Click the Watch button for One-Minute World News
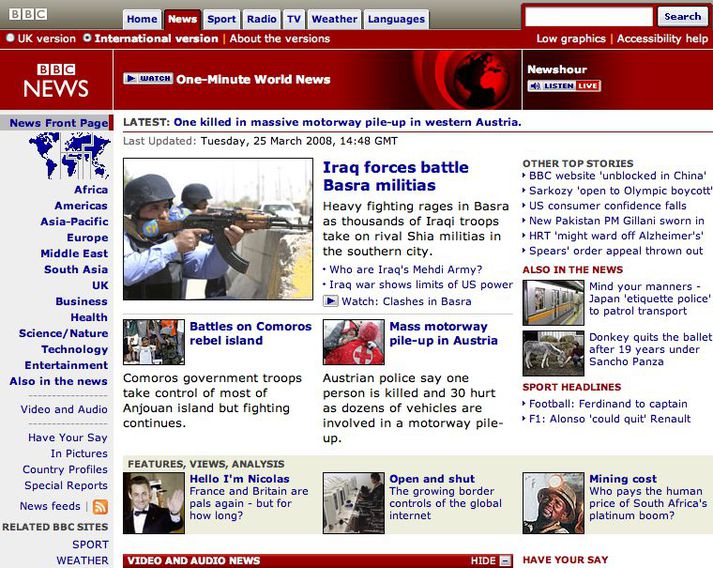The image size is (713, 568). 148,79
